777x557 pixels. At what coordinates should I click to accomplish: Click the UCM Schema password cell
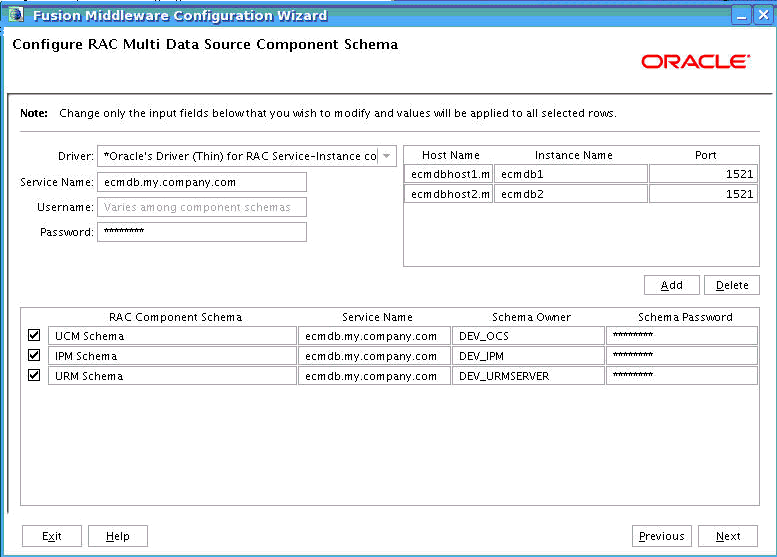click(682, 335)
